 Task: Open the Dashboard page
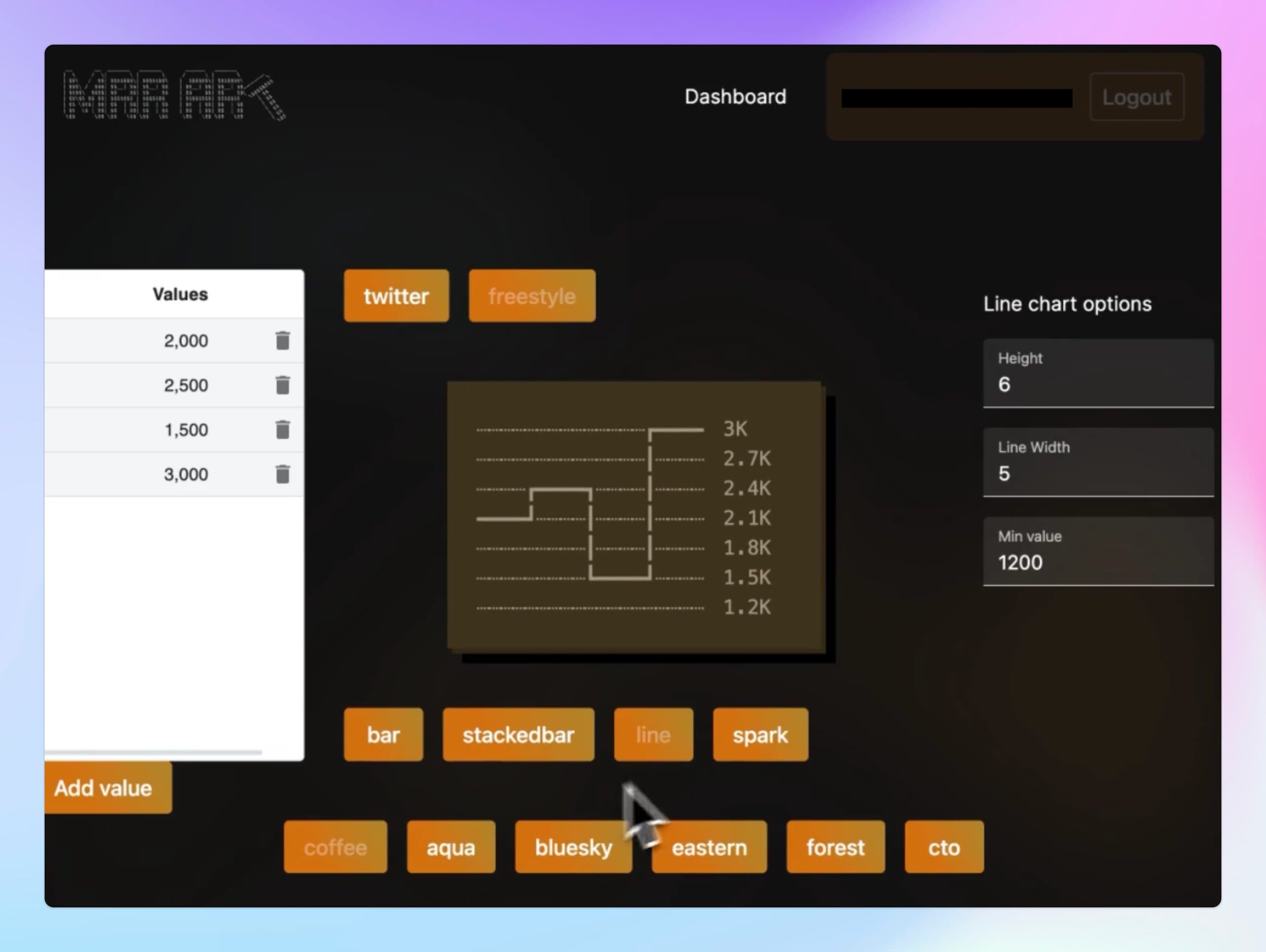[735, 97]
